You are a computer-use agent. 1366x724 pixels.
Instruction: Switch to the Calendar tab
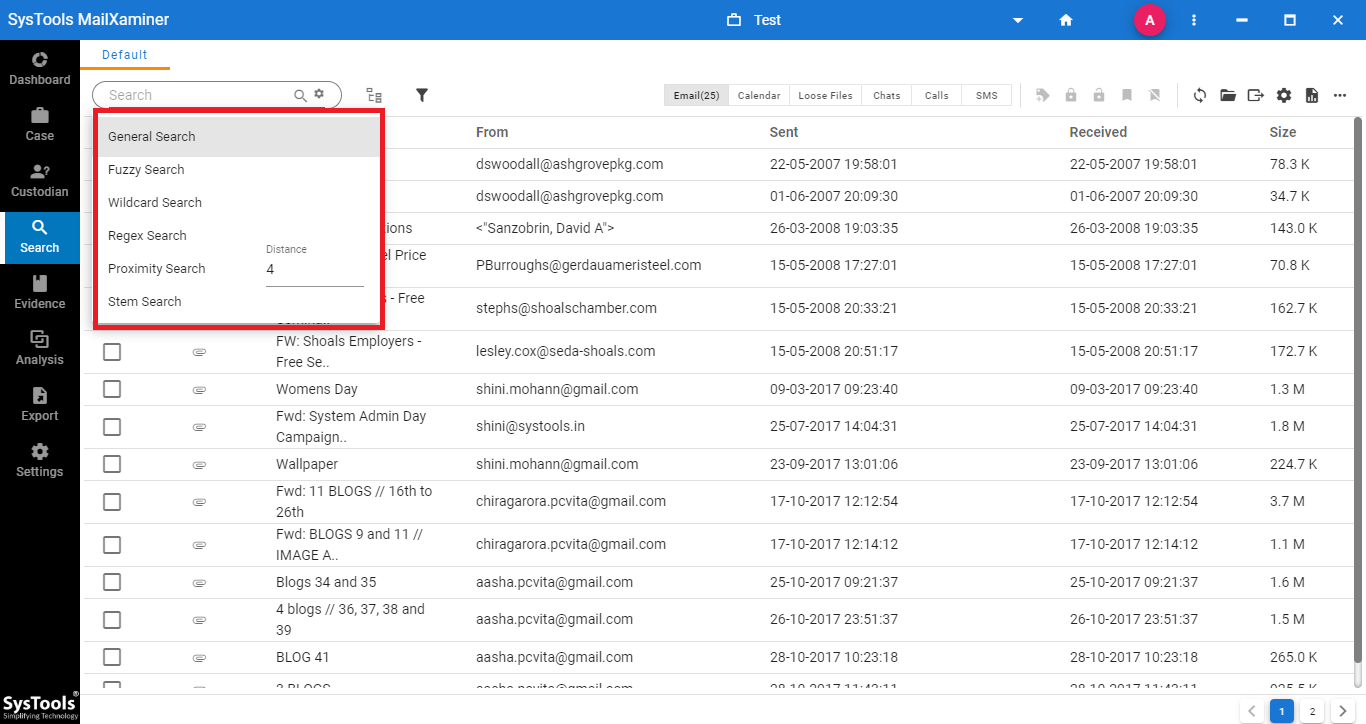759,95
